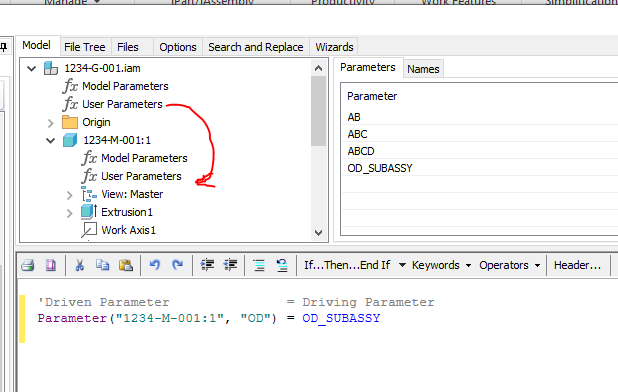The height and width of the screenshot is (392, 618).
Task: Collapse the 1234-G-001.iam tree node
Action: [32, 69]
